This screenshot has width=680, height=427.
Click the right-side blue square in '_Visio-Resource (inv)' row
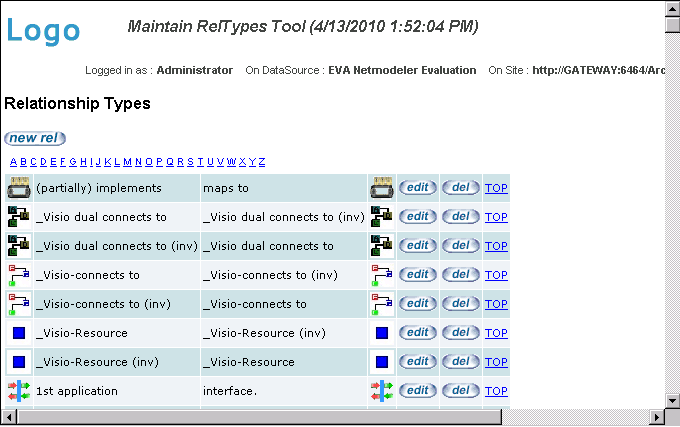click(381, 362)
